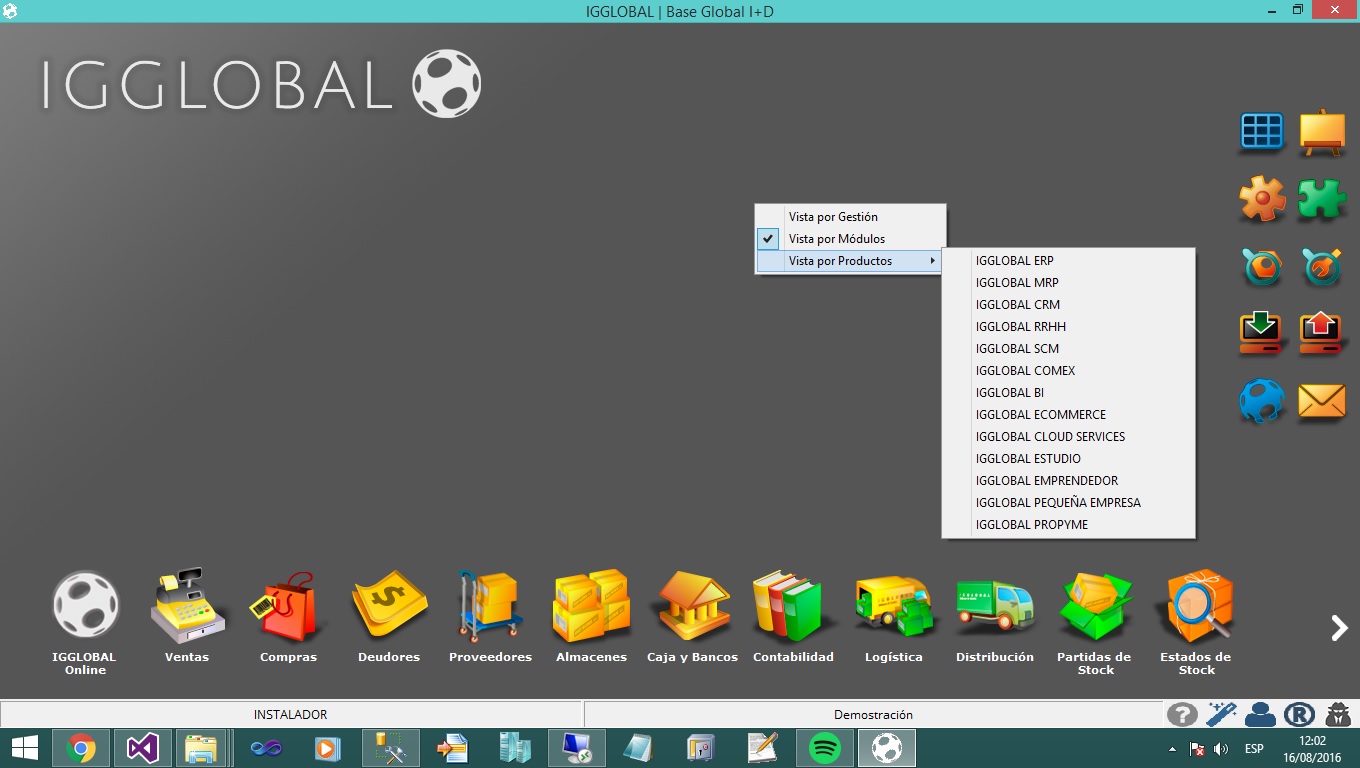Viewport: 1360px width, 768px height.
Task: Open Google Chrome from the taskbar
Action: (x=81, y=748)
